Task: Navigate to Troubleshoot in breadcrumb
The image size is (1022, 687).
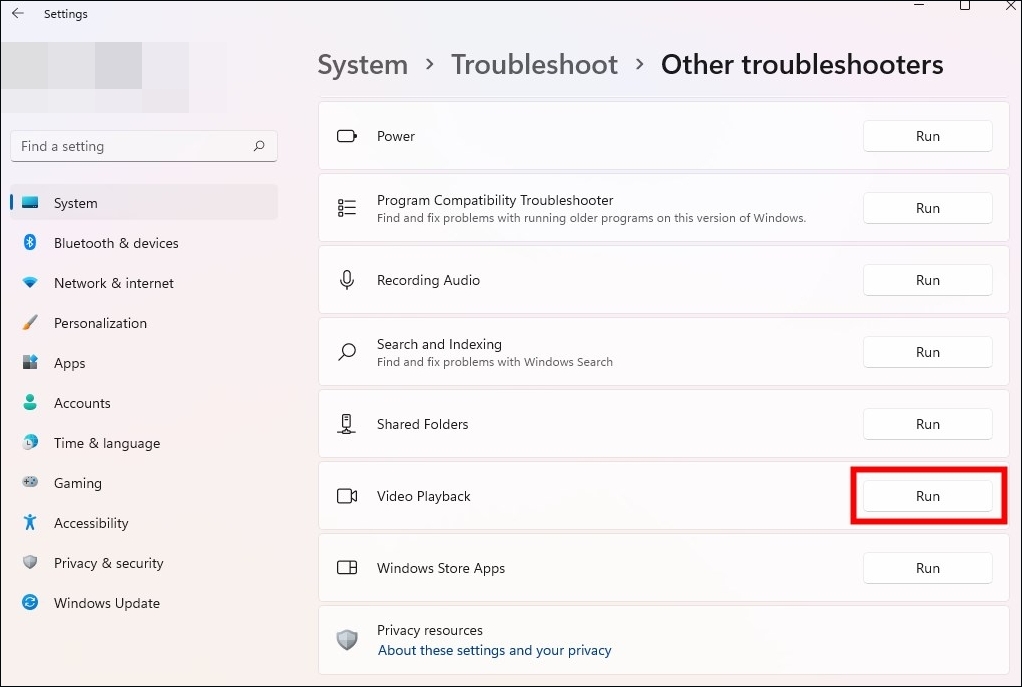Action: 534,65
